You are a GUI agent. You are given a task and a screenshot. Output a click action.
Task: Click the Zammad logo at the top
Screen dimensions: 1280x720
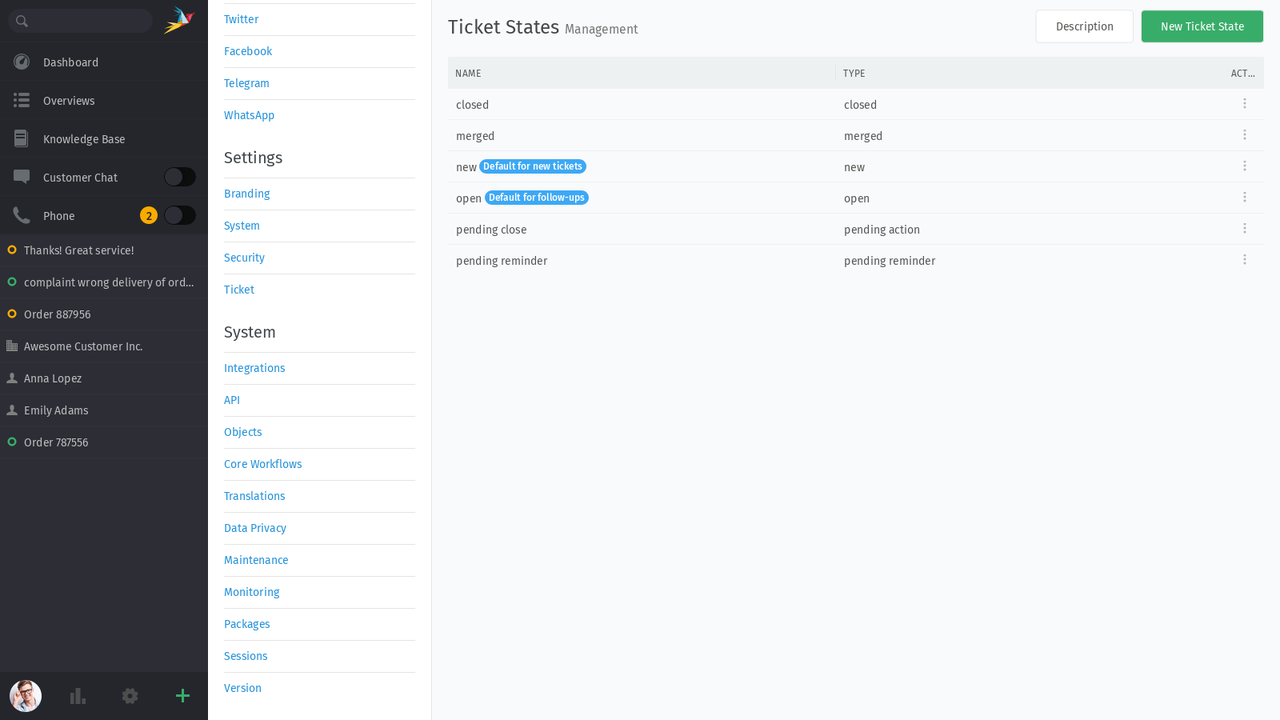(170, 19)
